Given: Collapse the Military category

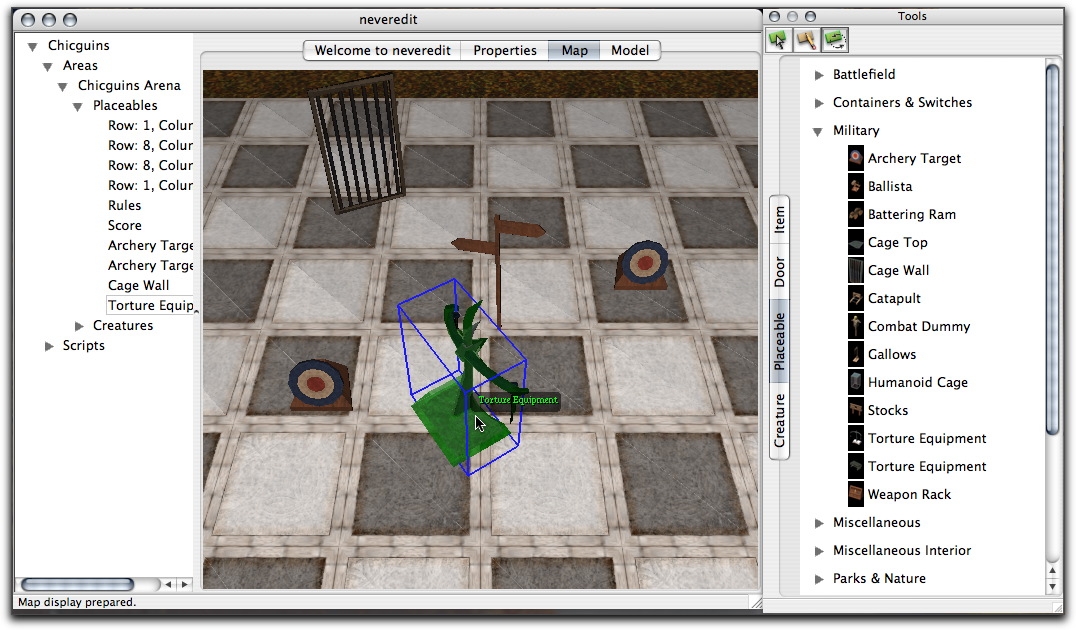Looking at the screenshot, I should click(820, 131).
